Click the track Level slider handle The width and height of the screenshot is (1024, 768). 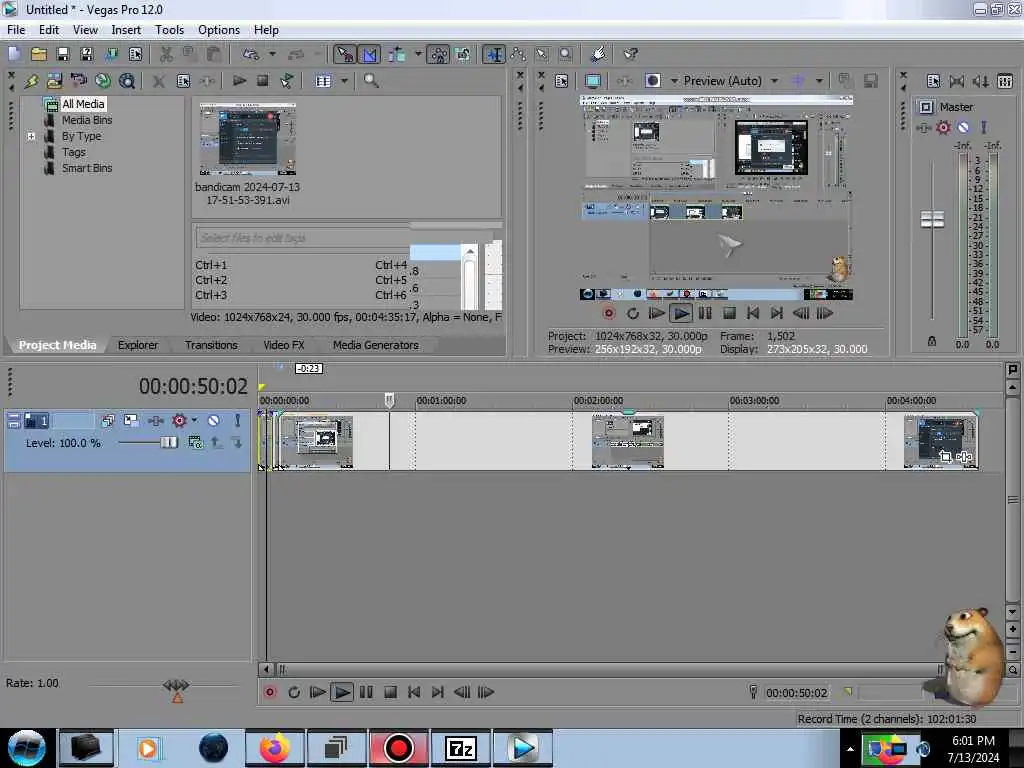168,443
